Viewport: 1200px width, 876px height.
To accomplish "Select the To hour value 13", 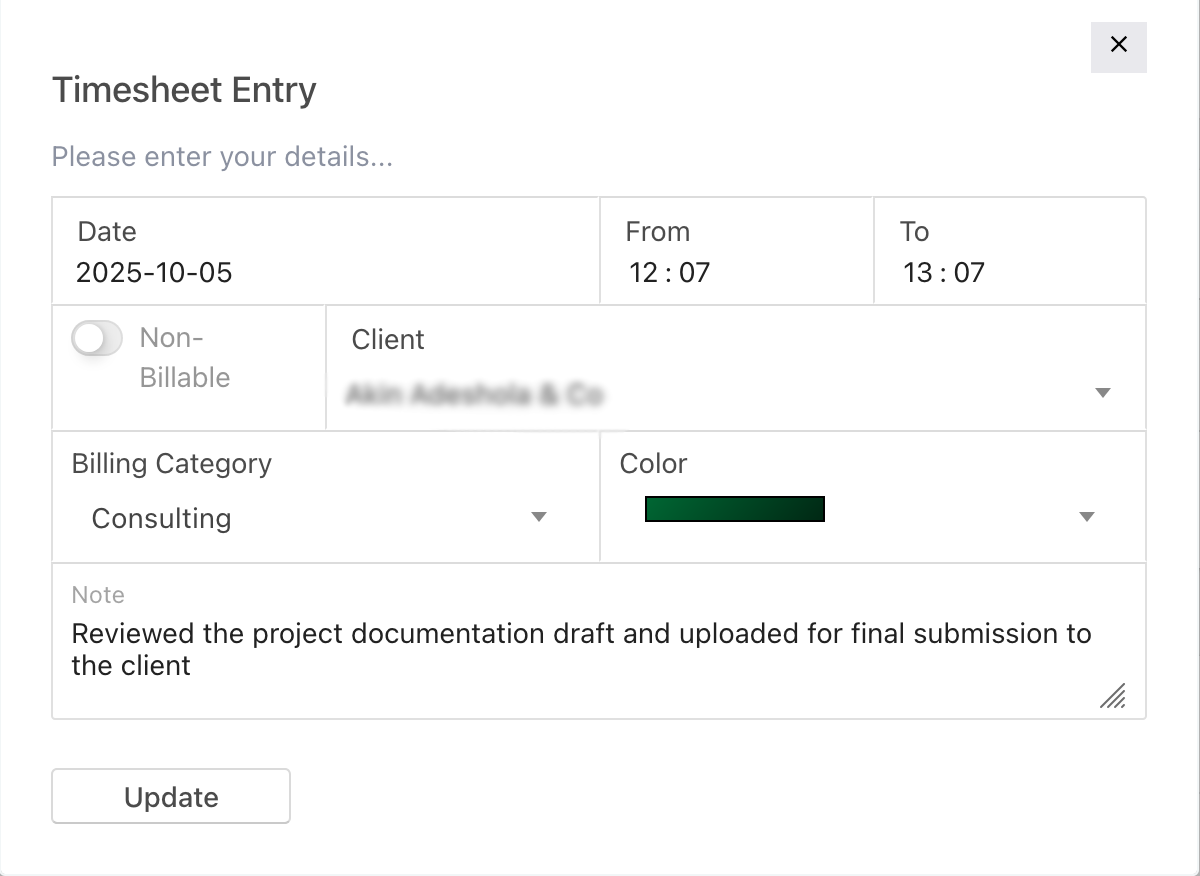I will click(x=917, y=273).
